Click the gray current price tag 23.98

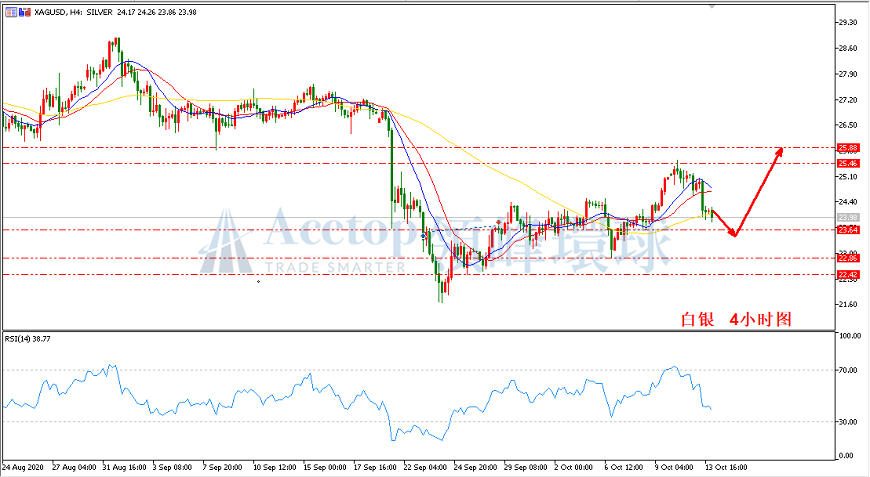848,217
